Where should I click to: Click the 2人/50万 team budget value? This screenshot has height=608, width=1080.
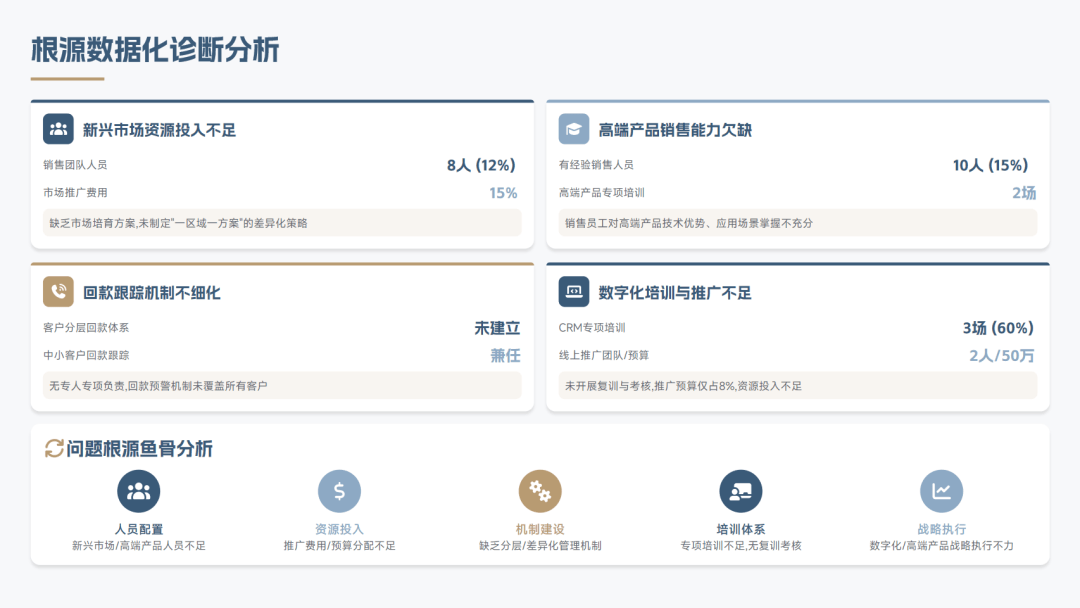point(1002,356)
